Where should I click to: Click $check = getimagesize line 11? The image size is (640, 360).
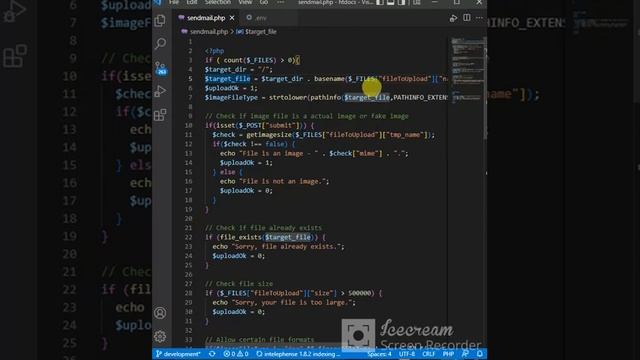click(323, 135)
